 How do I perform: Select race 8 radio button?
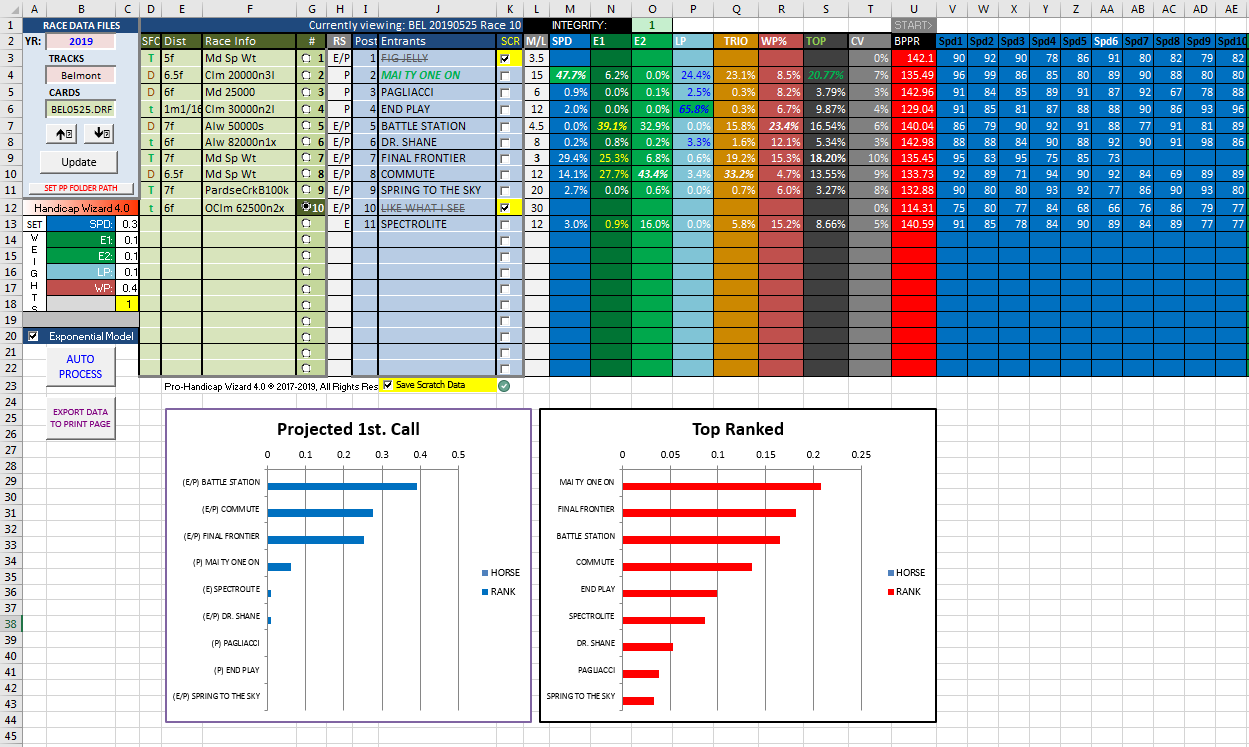(x=306, y=174)
